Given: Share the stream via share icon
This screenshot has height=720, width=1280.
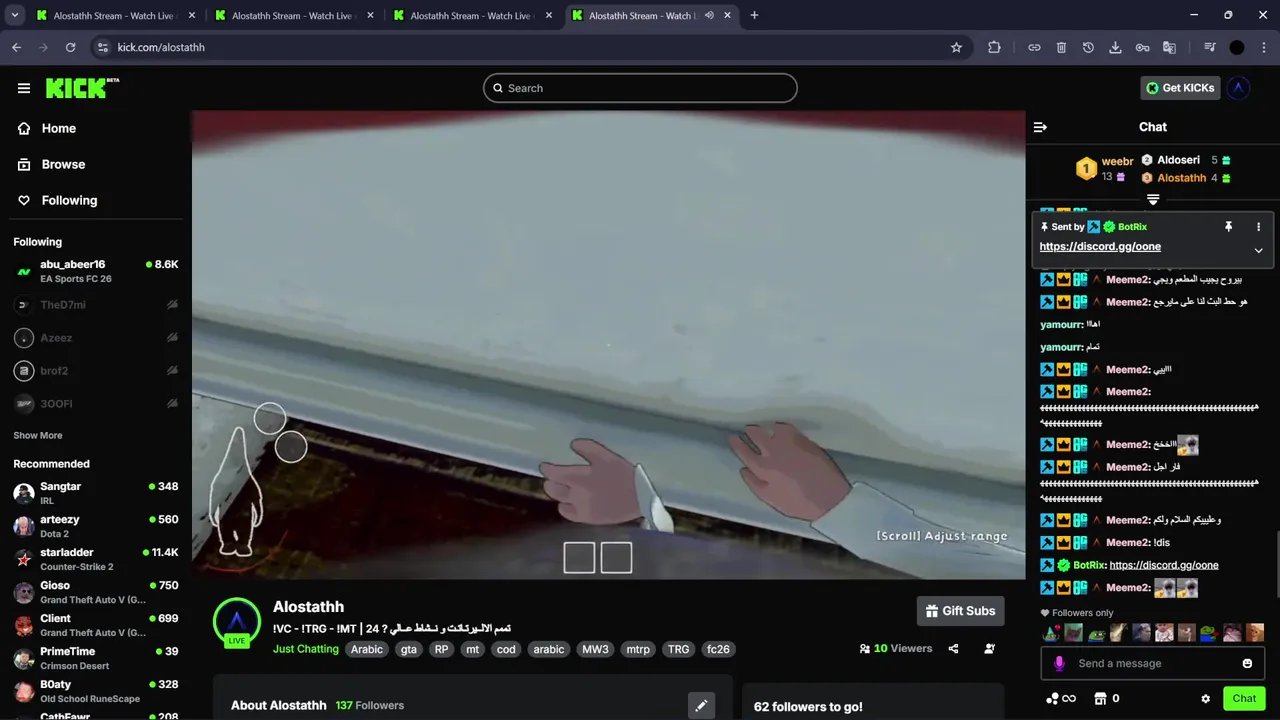Looking at the screenshot, I should point(953,649).
